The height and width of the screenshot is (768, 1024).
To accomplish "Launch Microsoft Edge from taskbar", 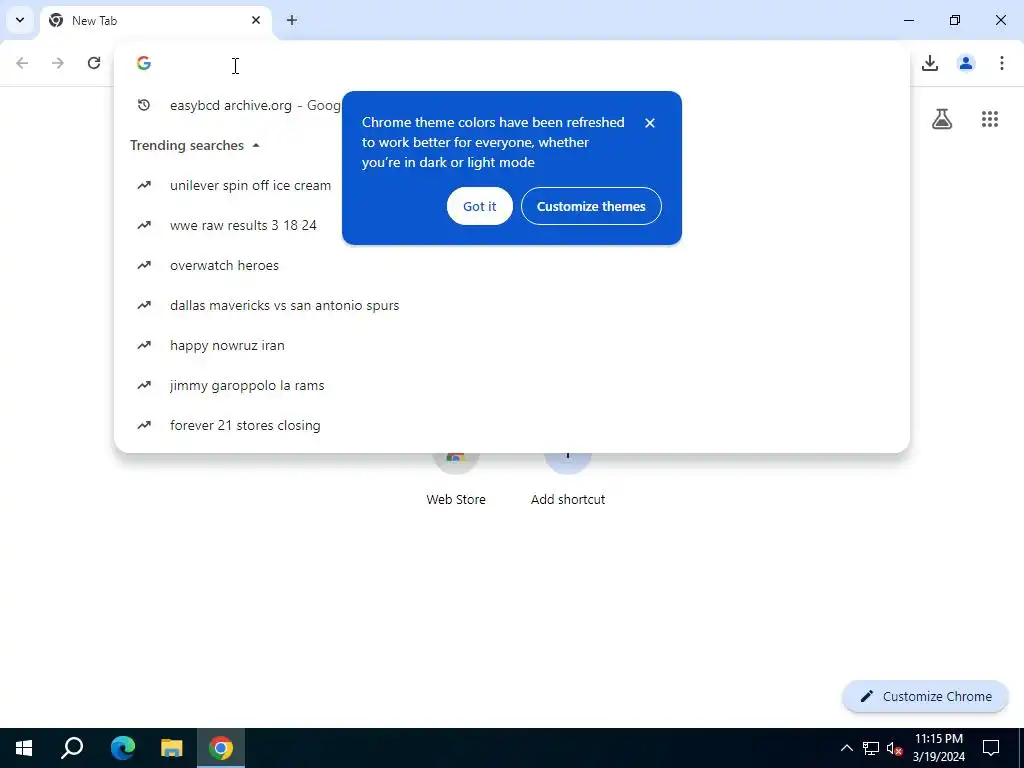I will pos(122,748).
